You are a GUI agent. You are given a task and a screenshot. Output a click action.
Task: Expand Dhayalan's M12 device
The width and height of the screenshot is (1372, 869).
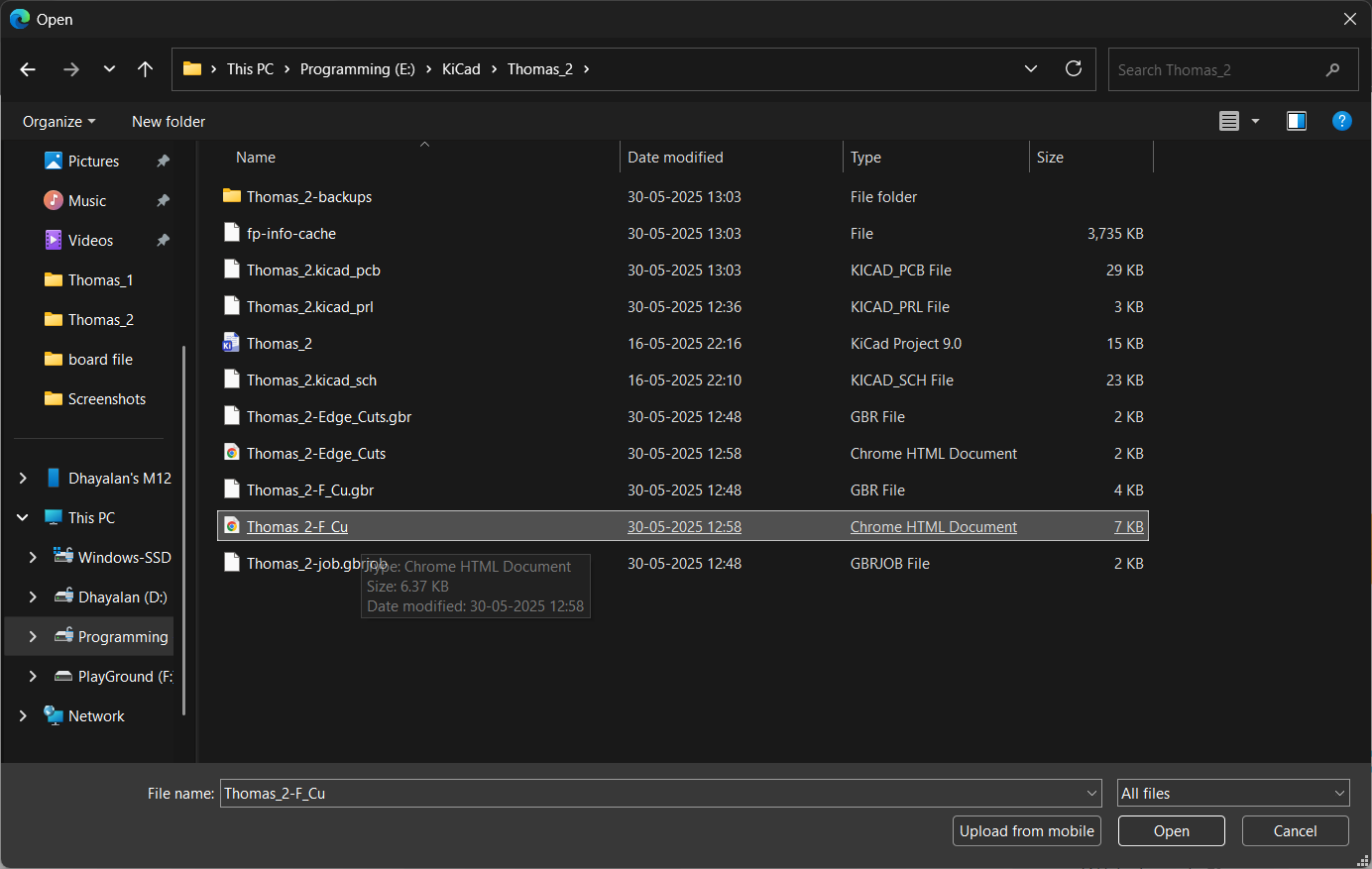(23, 478)
